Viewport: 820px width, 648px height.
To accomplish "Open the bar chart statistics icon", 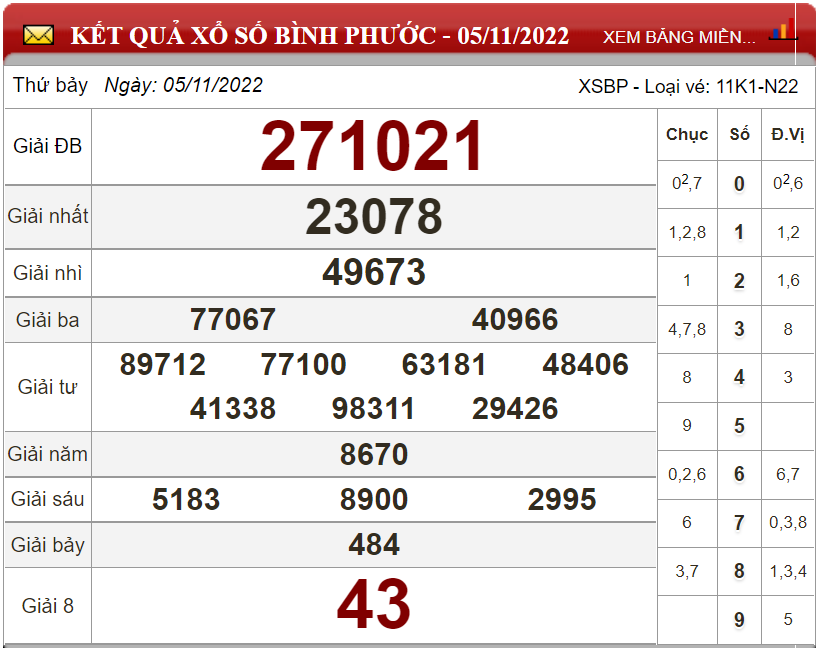I will pos(783,30).
